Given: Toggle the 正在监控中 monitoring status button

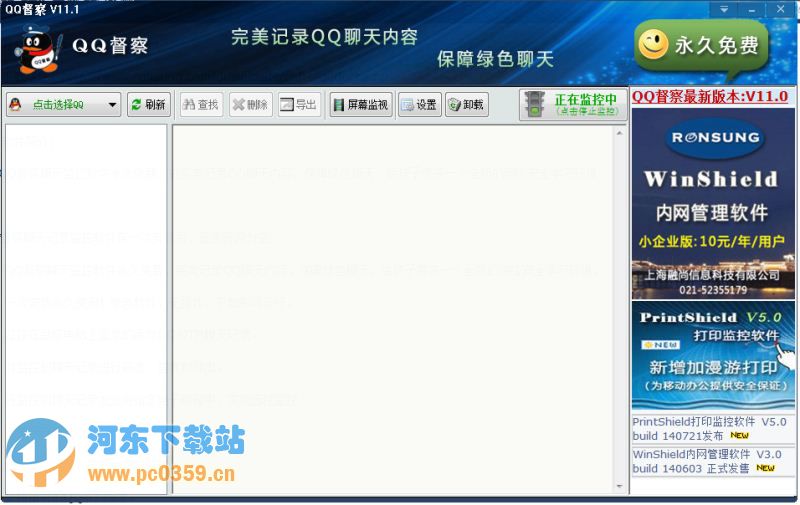Looking at the screenshot, I should [x=573, y=105].
